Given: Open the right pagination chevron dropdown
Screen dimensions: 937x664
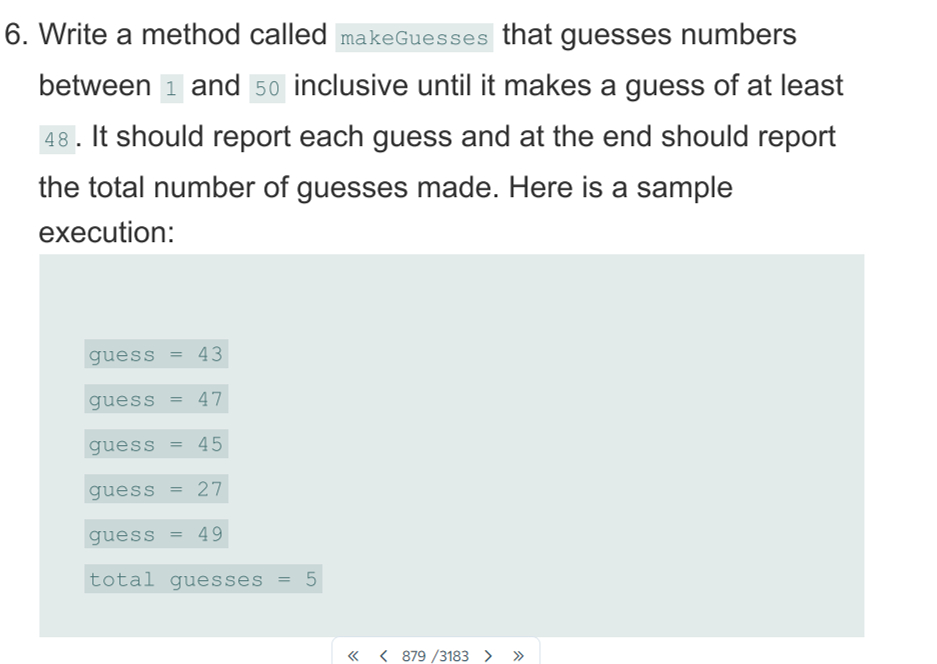Looking at the screenshot, I should (x=489, y=655).
